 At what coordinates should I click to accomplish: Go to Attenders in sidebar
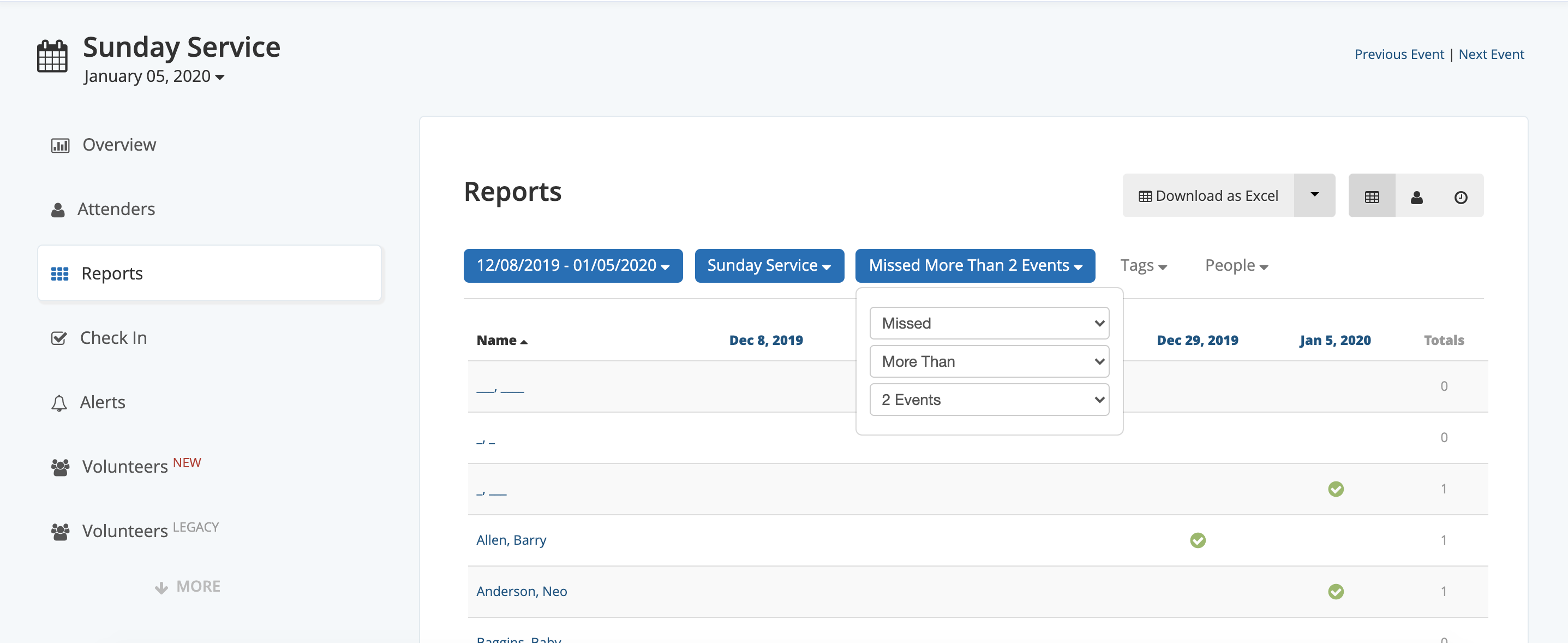point(116,210)
